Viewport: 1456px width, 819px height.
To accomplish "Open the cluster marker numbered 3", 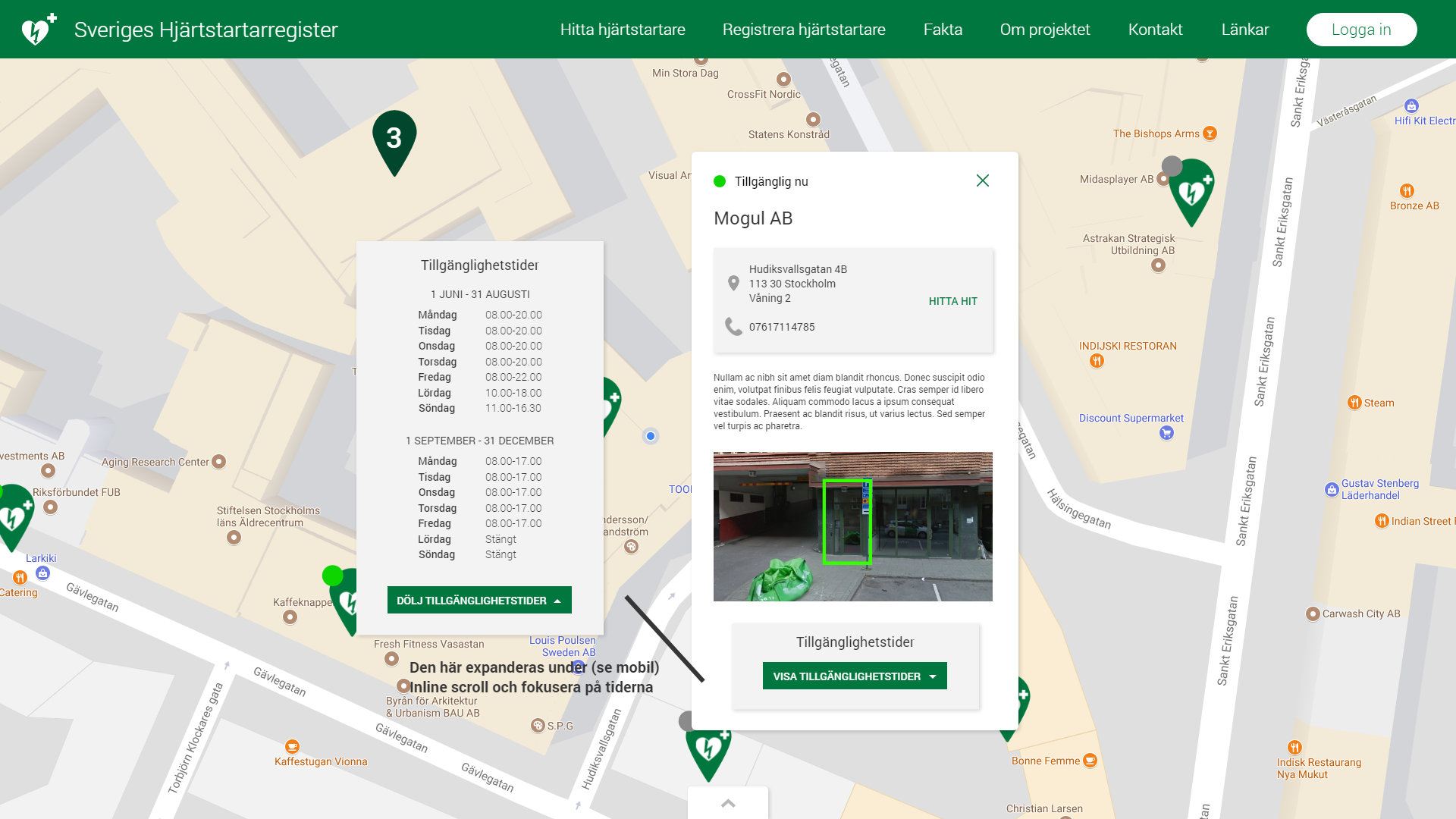I will 394,143.
